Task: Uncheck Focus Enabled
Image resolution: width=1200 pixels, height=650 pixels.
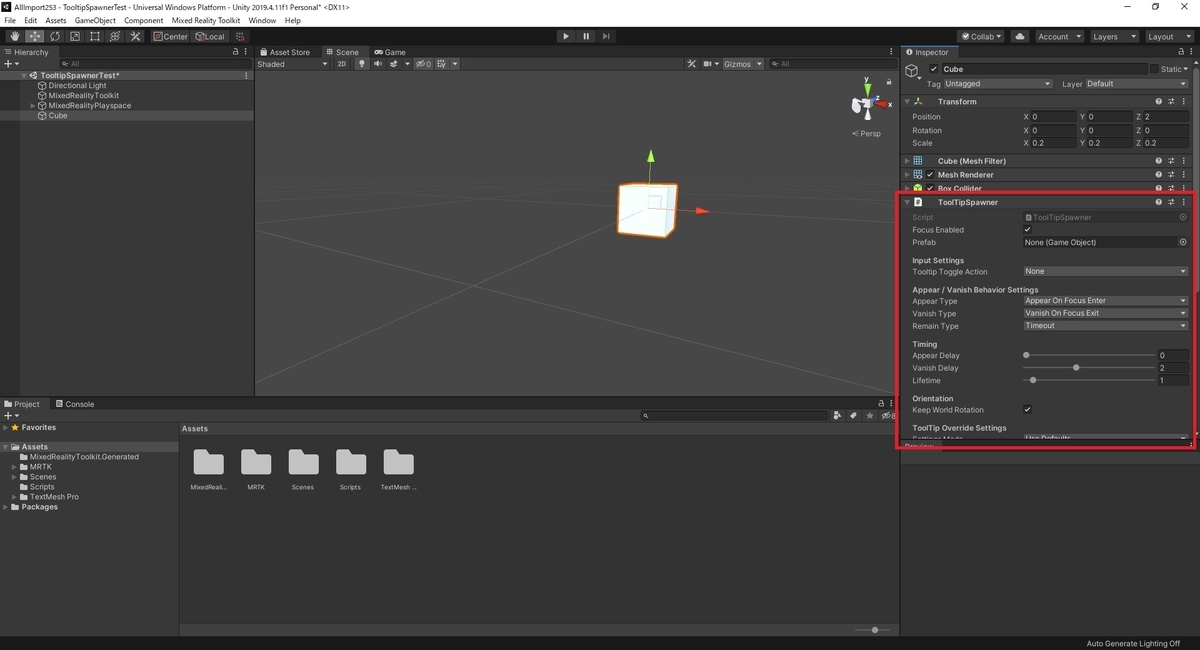Action: pos(1027,230)
